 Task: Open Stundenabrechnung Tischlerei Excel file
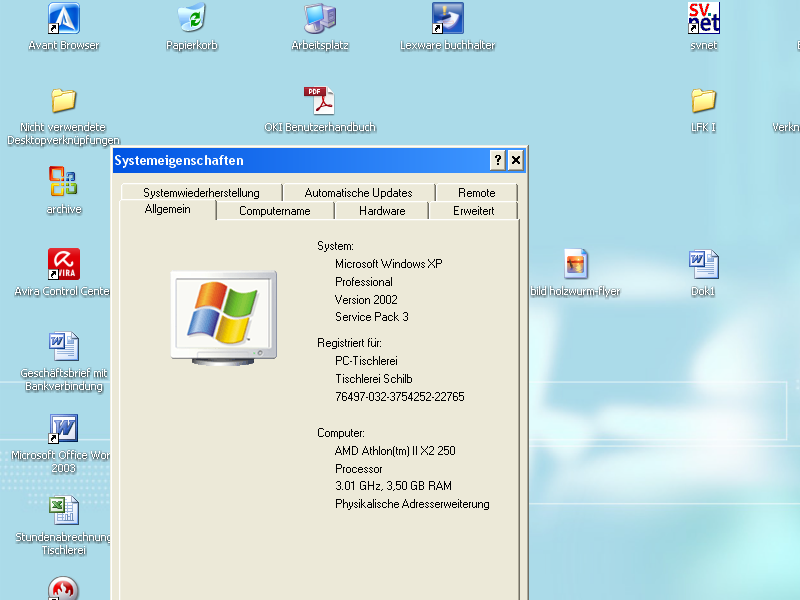tap(64, 526)
